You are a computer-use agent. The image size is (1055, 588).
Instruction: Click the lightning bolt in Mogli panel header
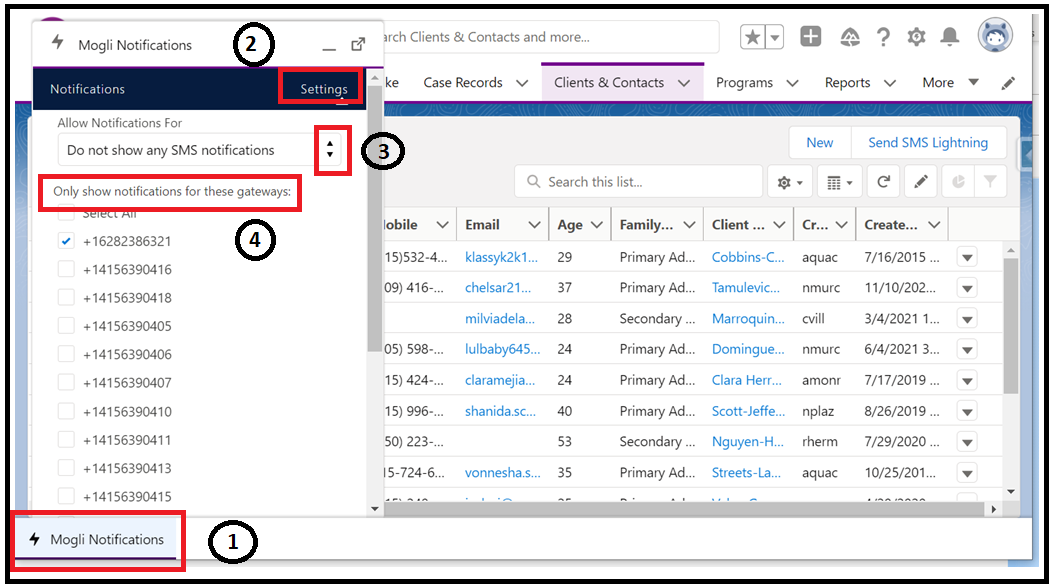click(58, 42)
